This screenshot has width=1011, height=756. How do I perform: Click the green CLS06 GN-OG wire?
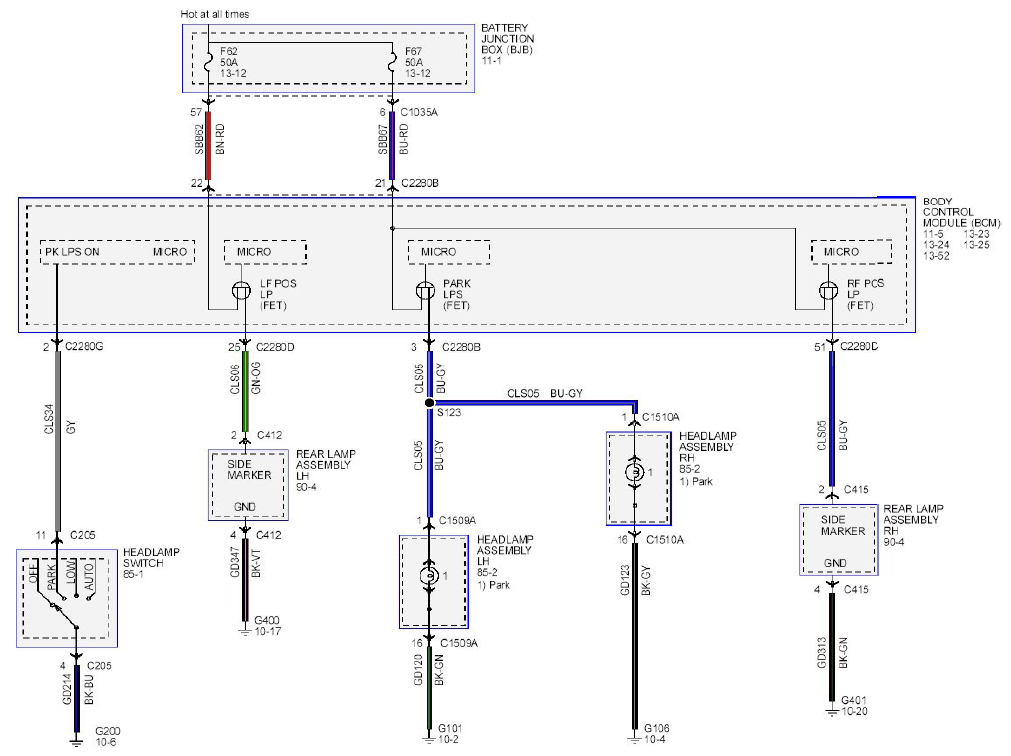pos(245,391)
